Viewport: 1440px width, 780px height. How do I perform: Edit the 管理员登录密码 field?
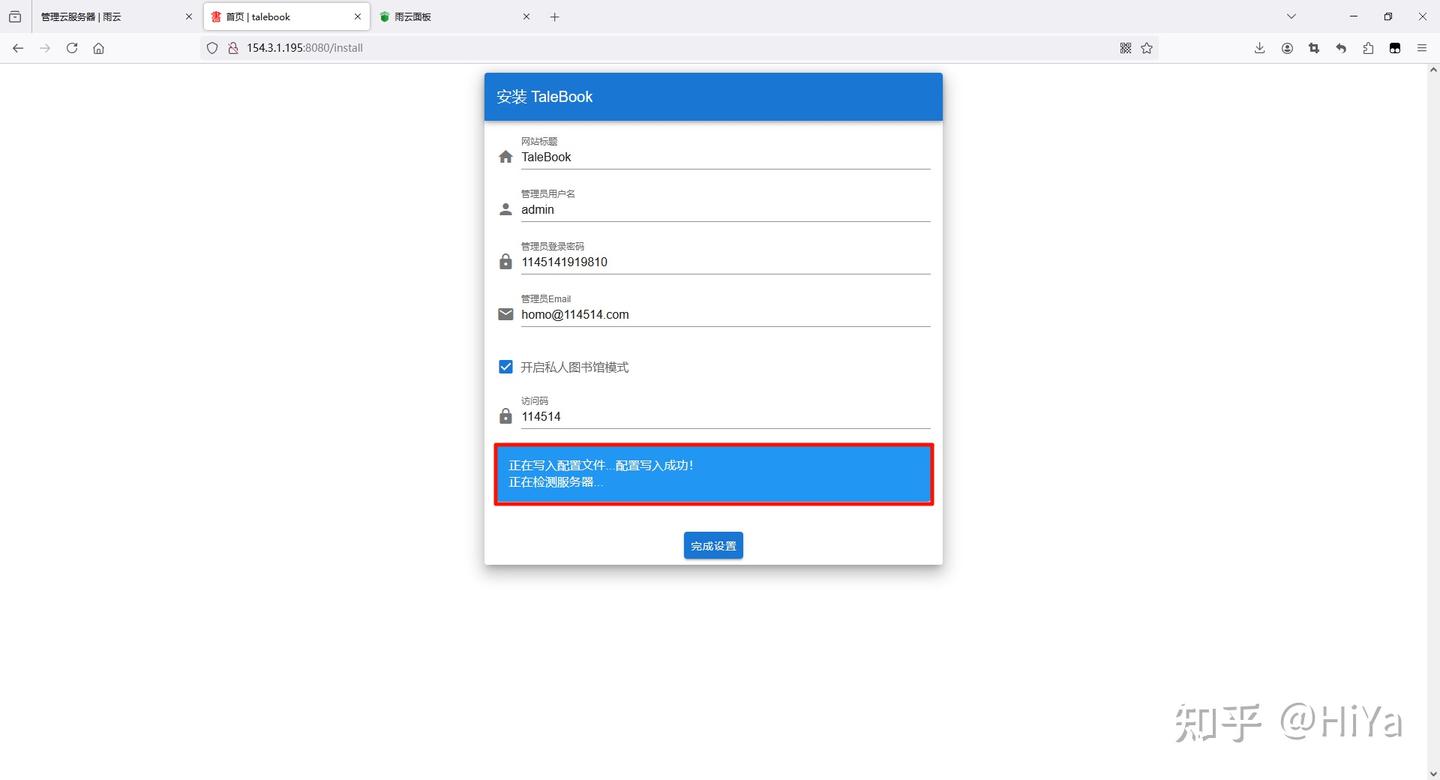725,262
